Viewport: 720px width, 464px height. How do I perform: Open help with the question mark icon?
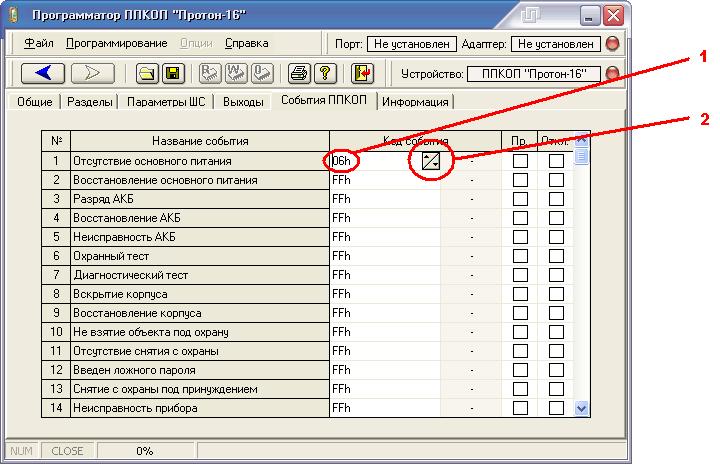(325, 73)
